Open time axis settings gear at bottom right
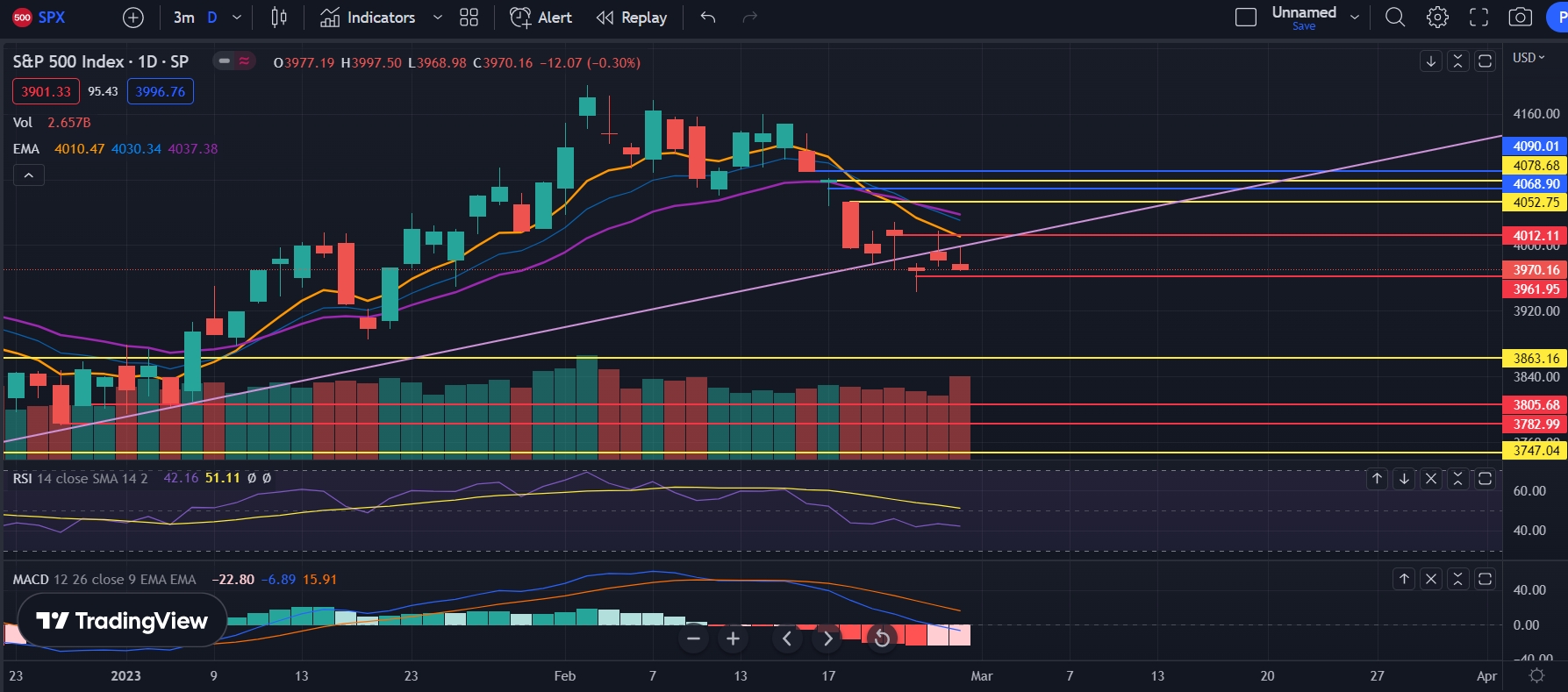This screenshot has width=1568, height=692. pyautogui.click(x=1536, y=675)
